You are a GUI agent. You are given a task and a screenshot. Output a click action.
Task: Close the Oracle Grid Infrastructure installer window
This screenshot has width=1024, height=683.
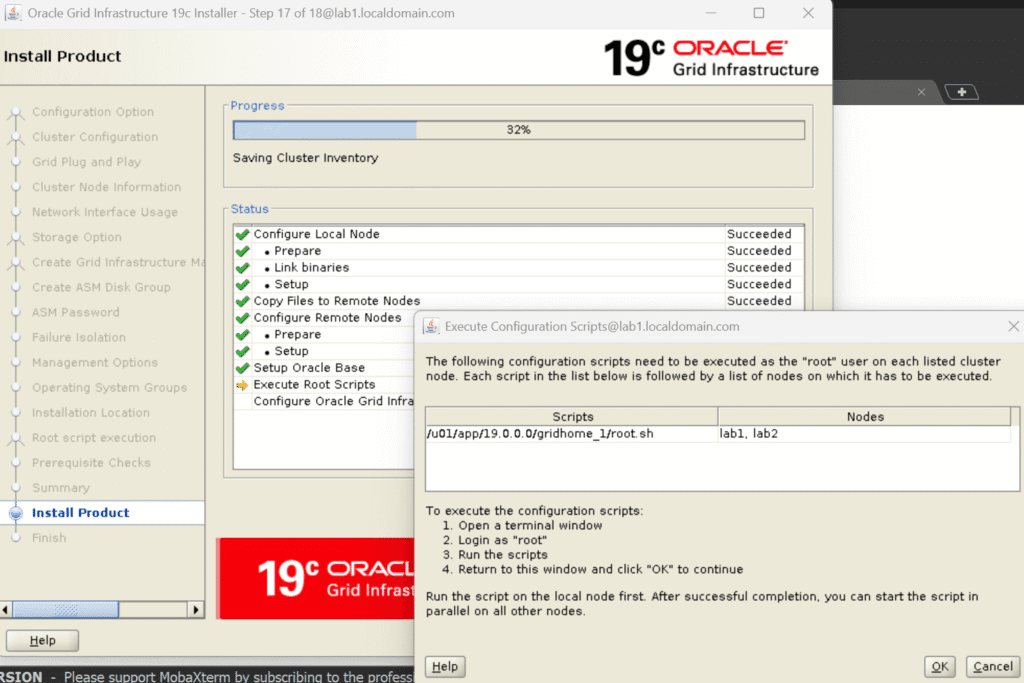[x=808, y=13]
